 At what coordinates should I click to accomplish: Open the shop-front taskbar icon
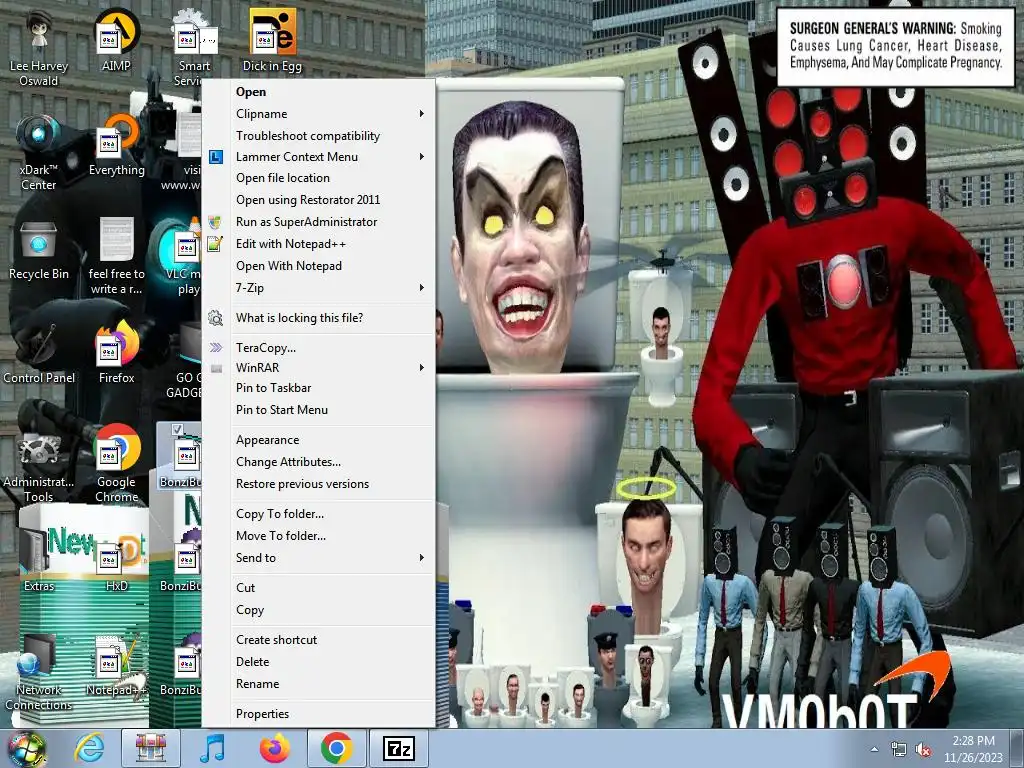click(151, 748)
